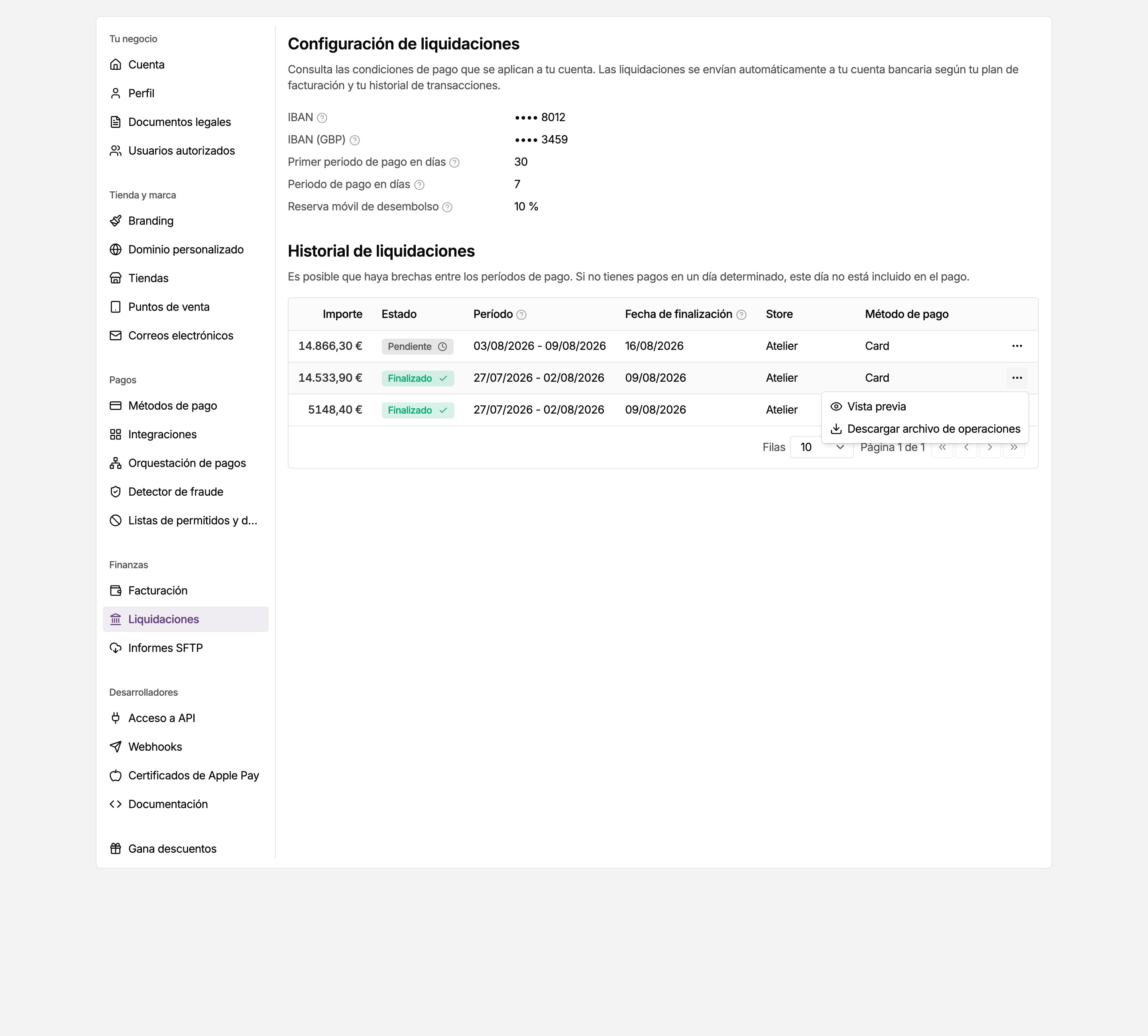The width and height of the screenshot is (1148, 1036).
Task: Show help for Periodo de pago en días
Action: pos(419,184)
